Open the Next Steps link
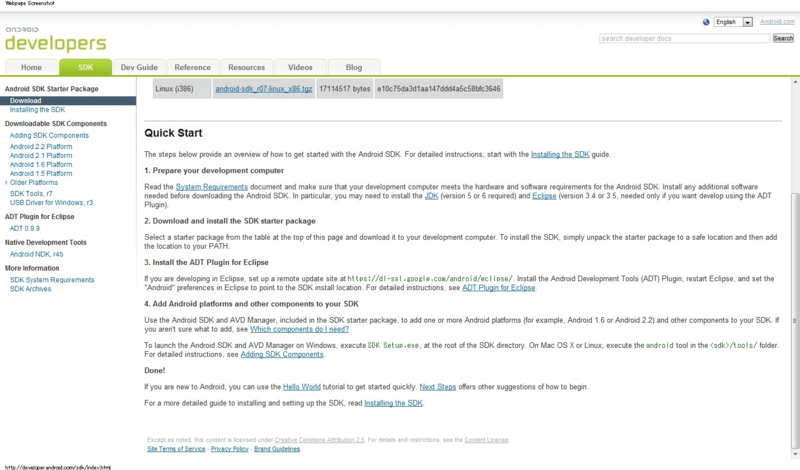 click(x=438, y=387)
